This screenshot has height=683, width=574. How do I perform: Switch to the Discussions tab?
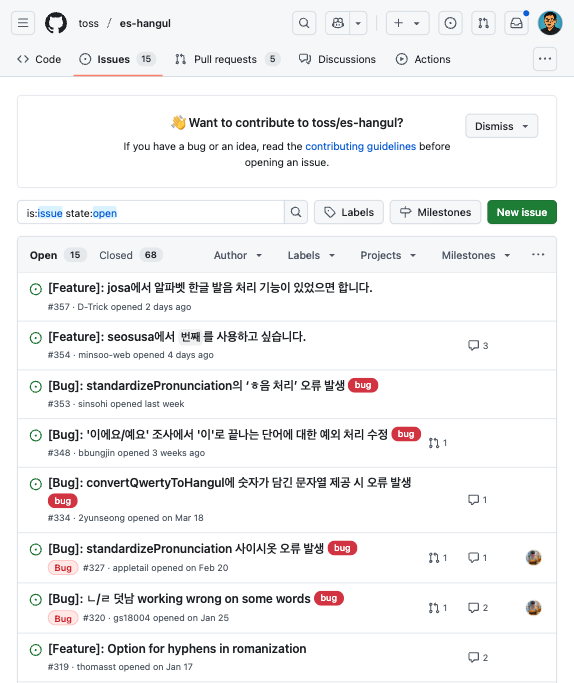[x=337, y=59]
